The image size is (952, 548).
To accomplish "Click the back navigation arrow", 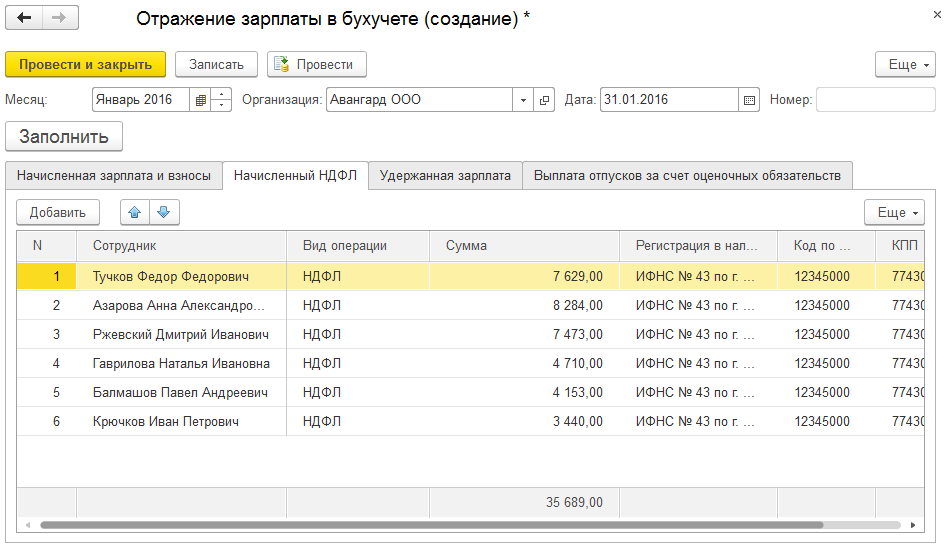I will pyautogui.click(x=25, y=18).
